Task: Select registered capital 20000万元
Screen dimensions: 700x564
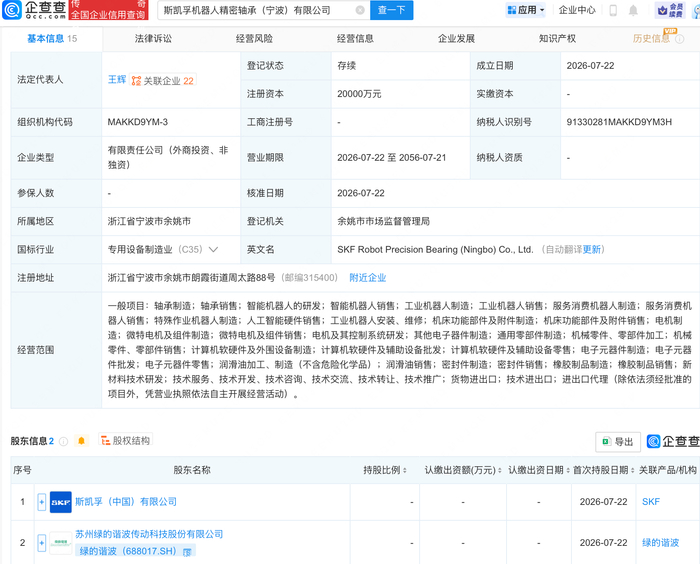Action: pyautogui.click(x=359, y=94)
